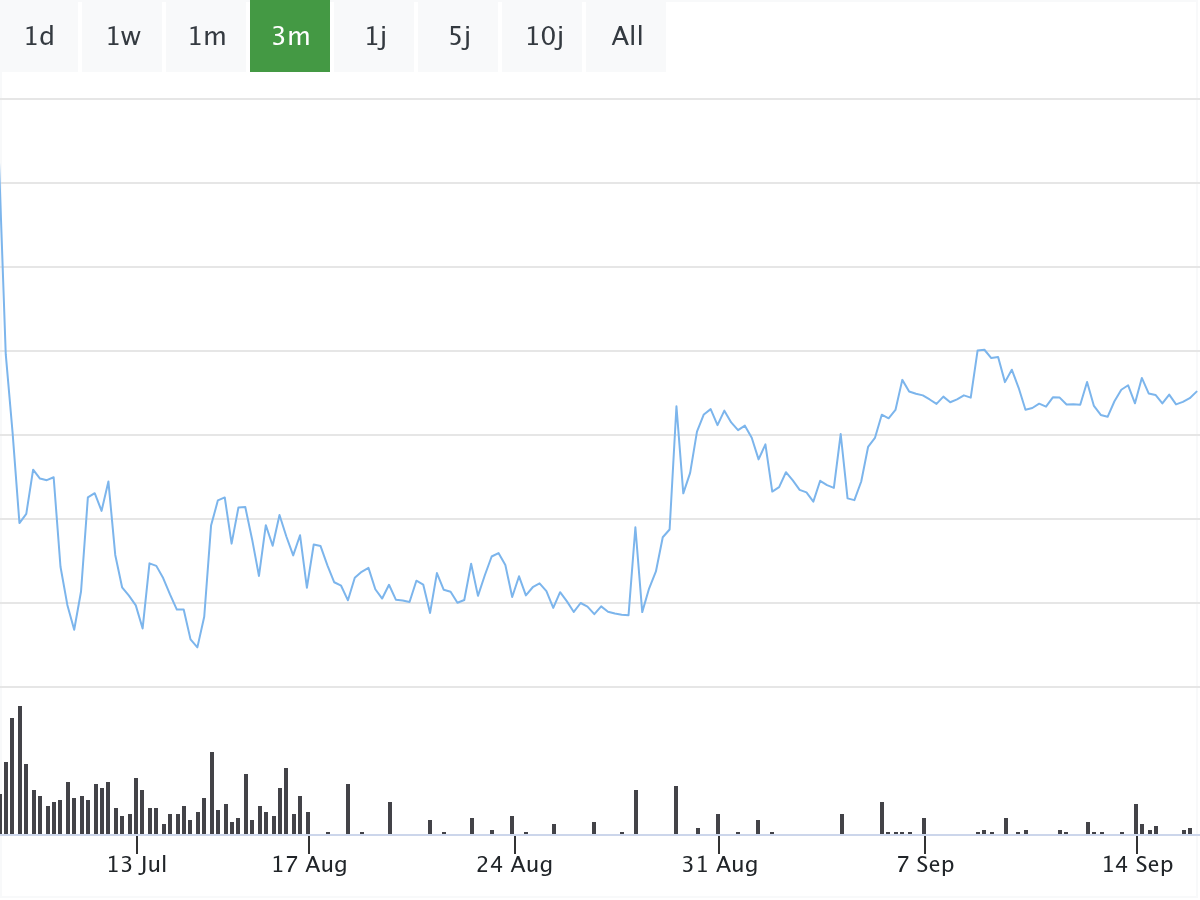Click the tallest volume bar at left
The width and height of the screenshot is (1200, 900).
click(x=20, y=770)
